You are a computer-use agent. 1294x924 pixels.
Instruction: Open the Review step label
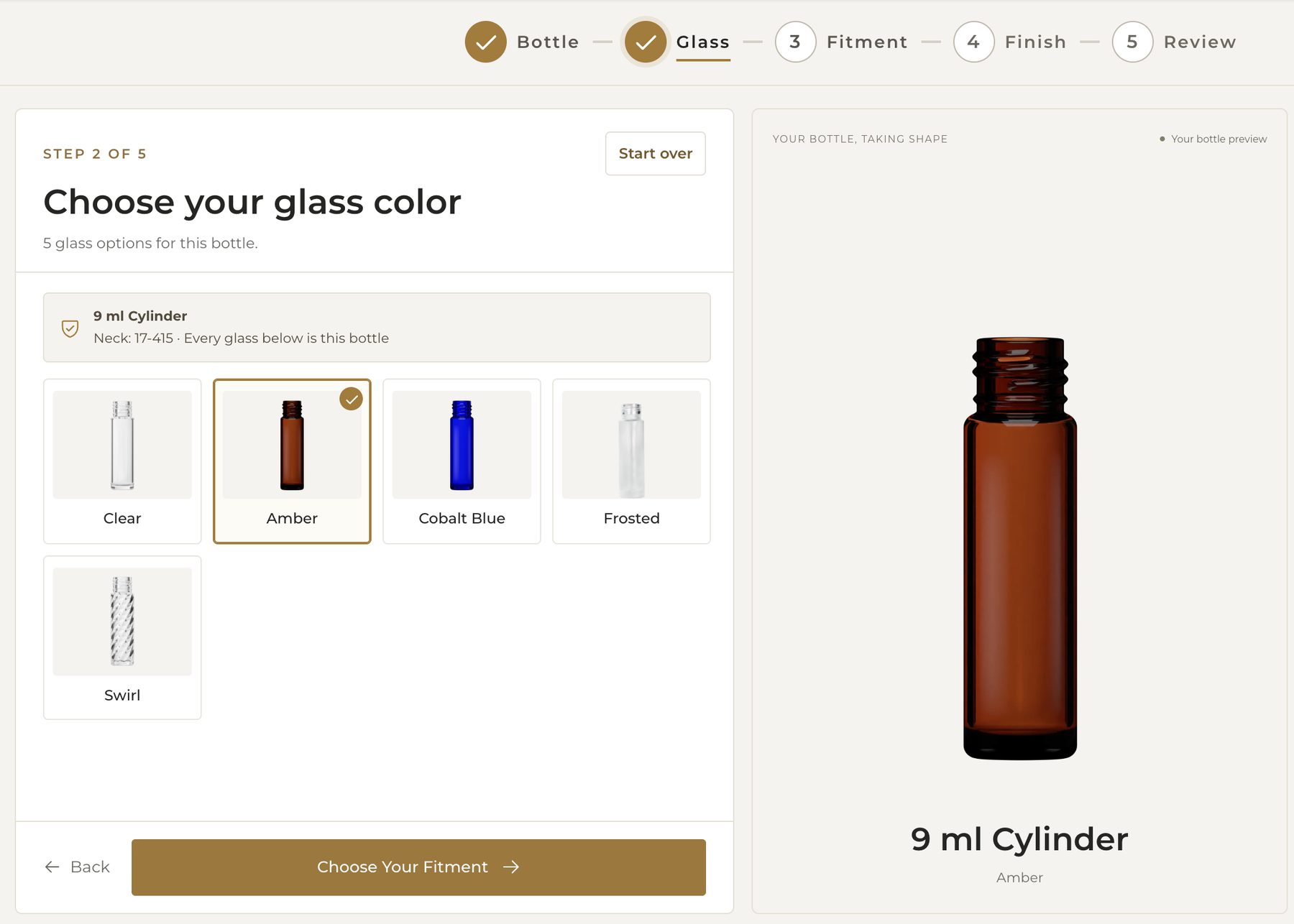pyautogui.click(x=1200, y=42)
